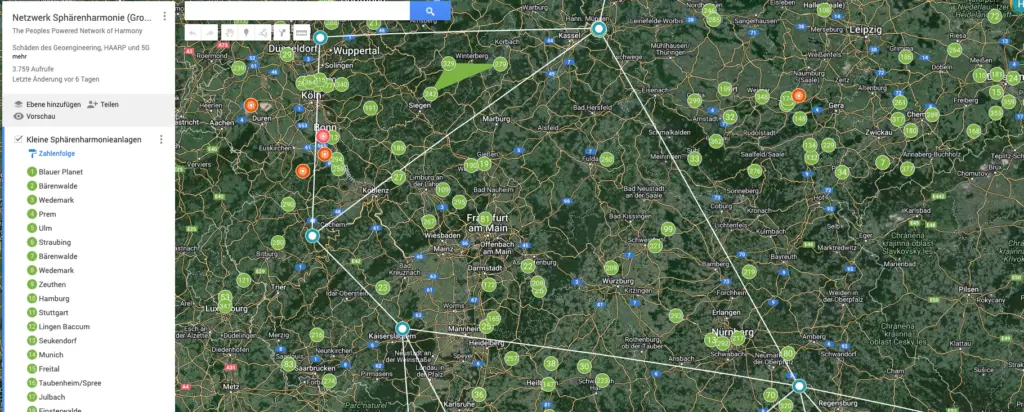Click the teal node marker near Kassel
1024x412 pixels.
click(x=599, y=29)
